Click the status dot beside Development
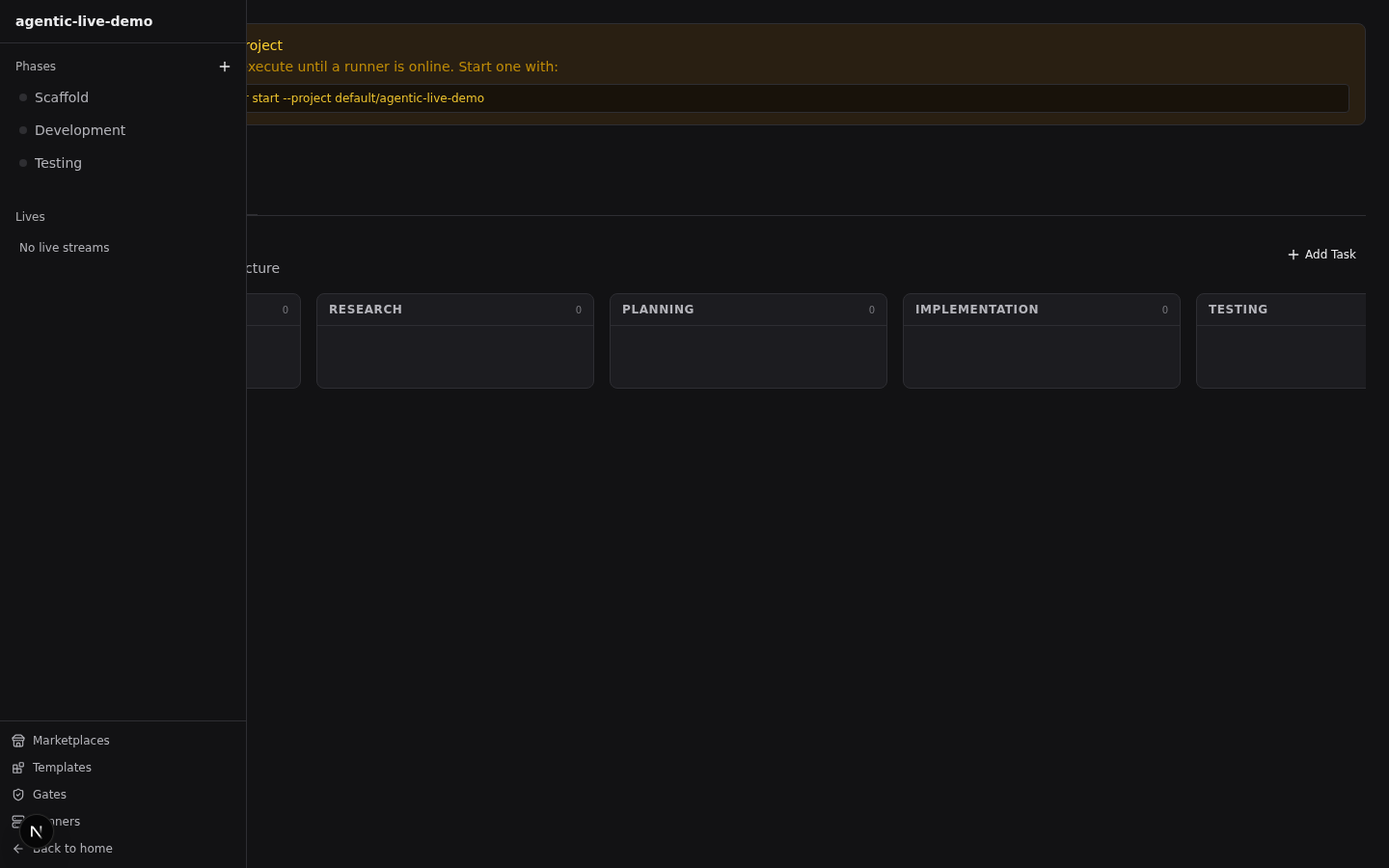This screenshot has height=868, width=1389. tap(23, 130)
